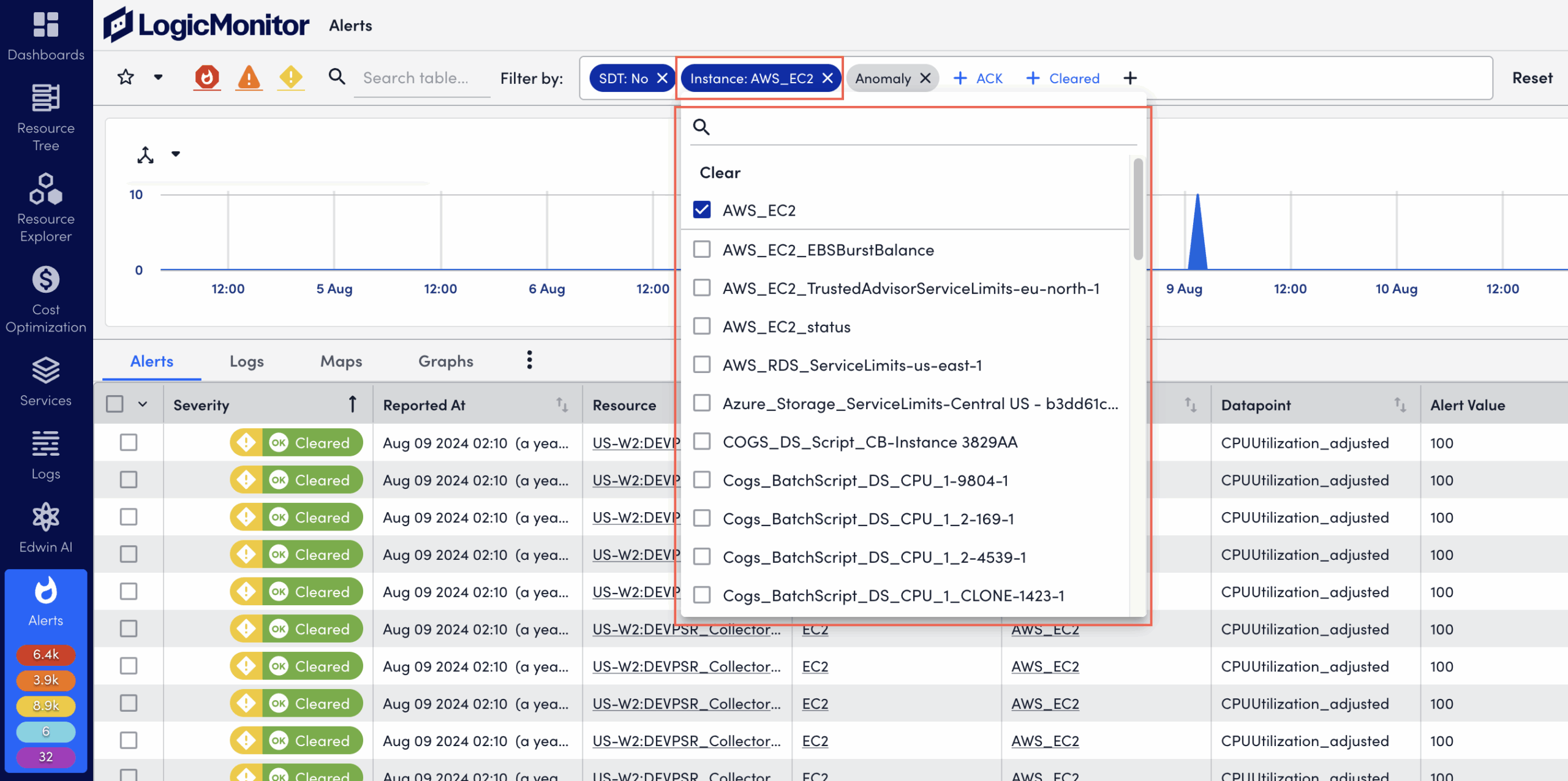Screen dimensions: 1568x781
Task: Expand dropdown arrow next to star icon
Action: [158, 77]
